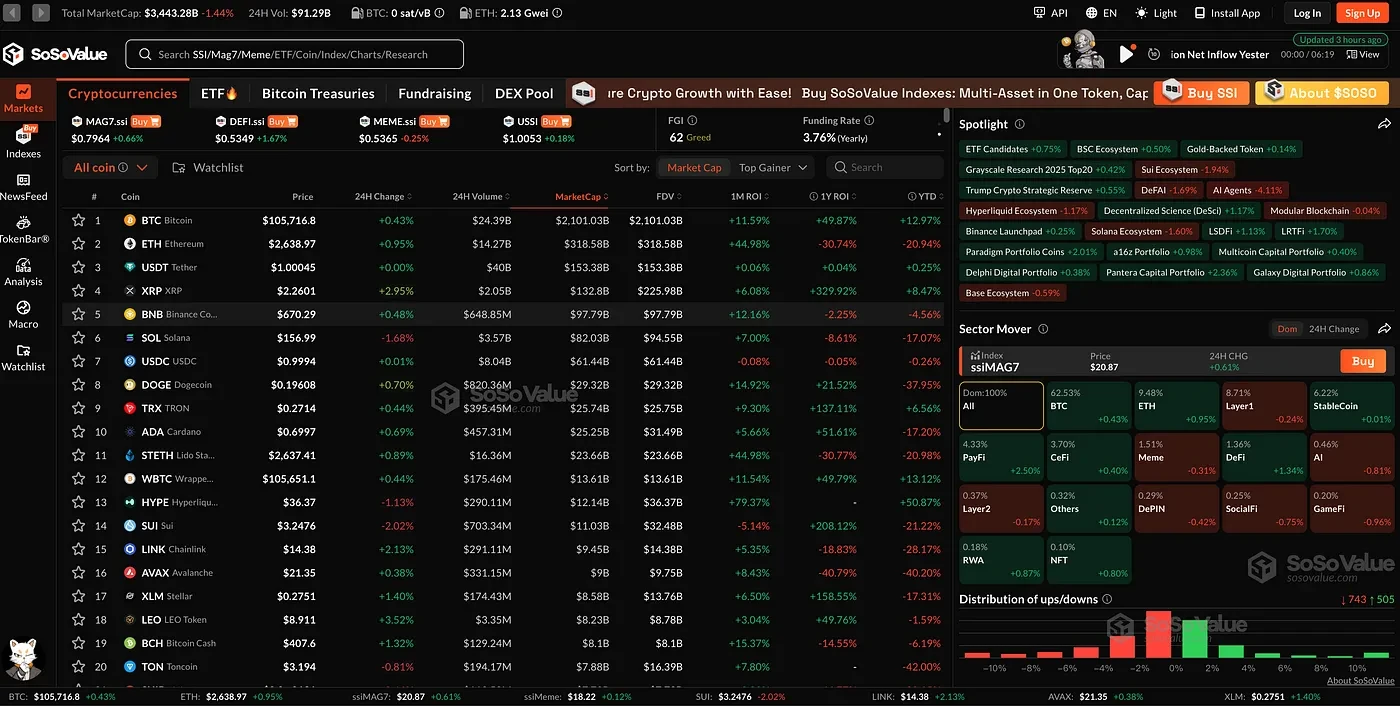This screenshot has width=1400, height=706.
Task: Open the Macro sidebar icon
Action: tap(23, 314)
